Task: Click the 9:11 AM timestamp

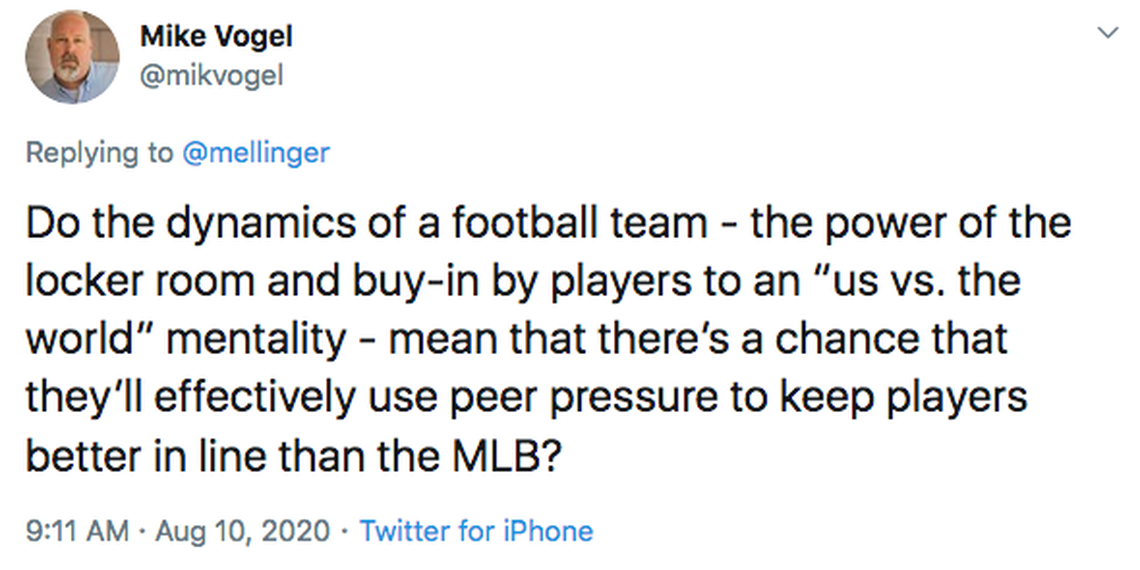Action: (76, 530)
